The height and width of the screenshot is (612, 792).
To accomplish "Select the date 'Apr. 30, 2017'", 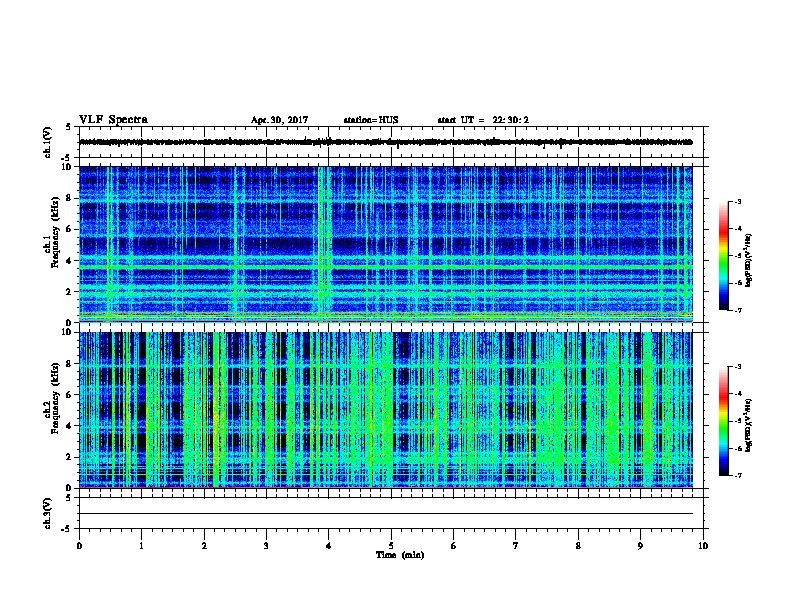I will pos(279,120).
